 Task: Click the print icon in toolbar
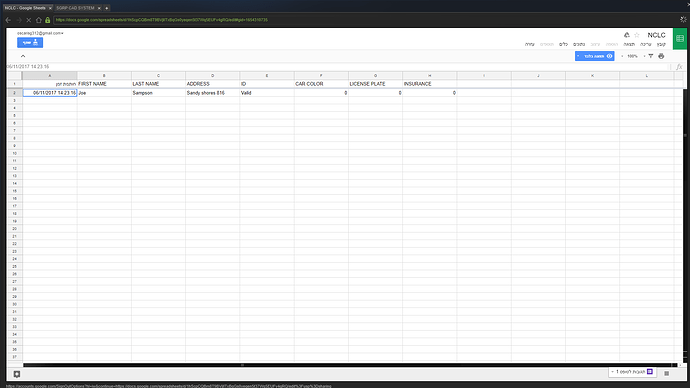coord(661,56)
